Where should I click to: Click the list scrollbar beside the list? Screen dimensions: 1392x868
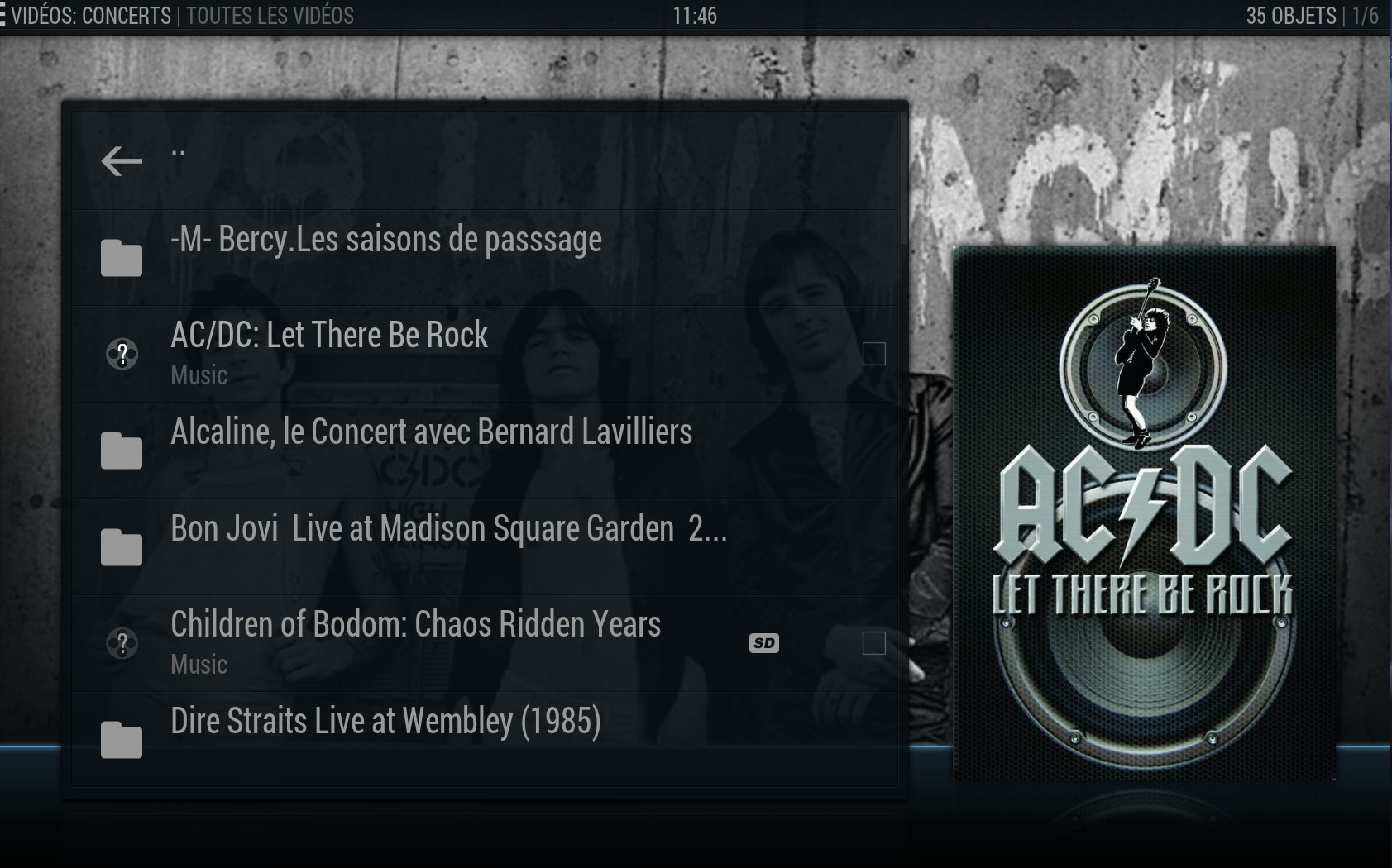pyautogui.click(x=903, y=178)
